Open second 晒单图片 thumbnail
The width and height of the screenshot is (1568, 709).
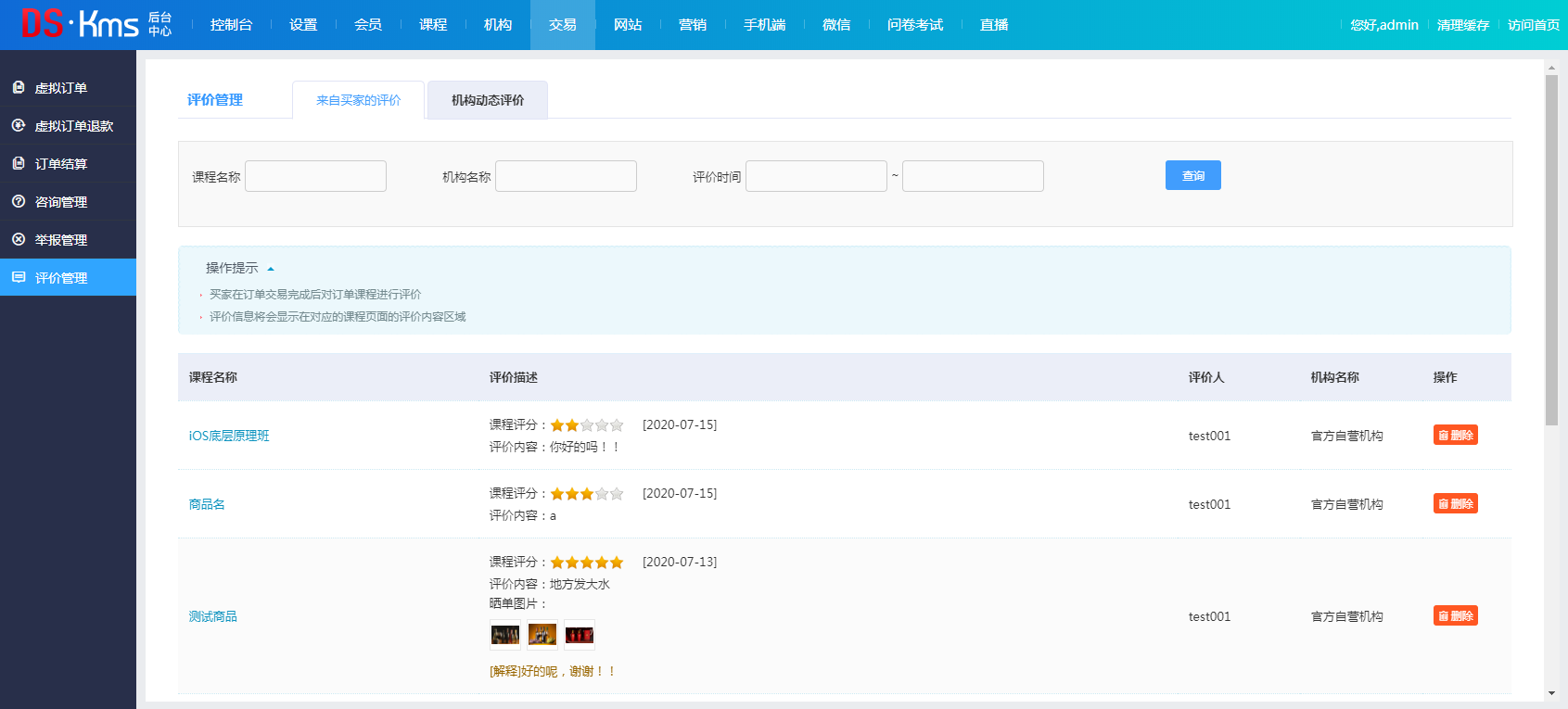[542, 635]
